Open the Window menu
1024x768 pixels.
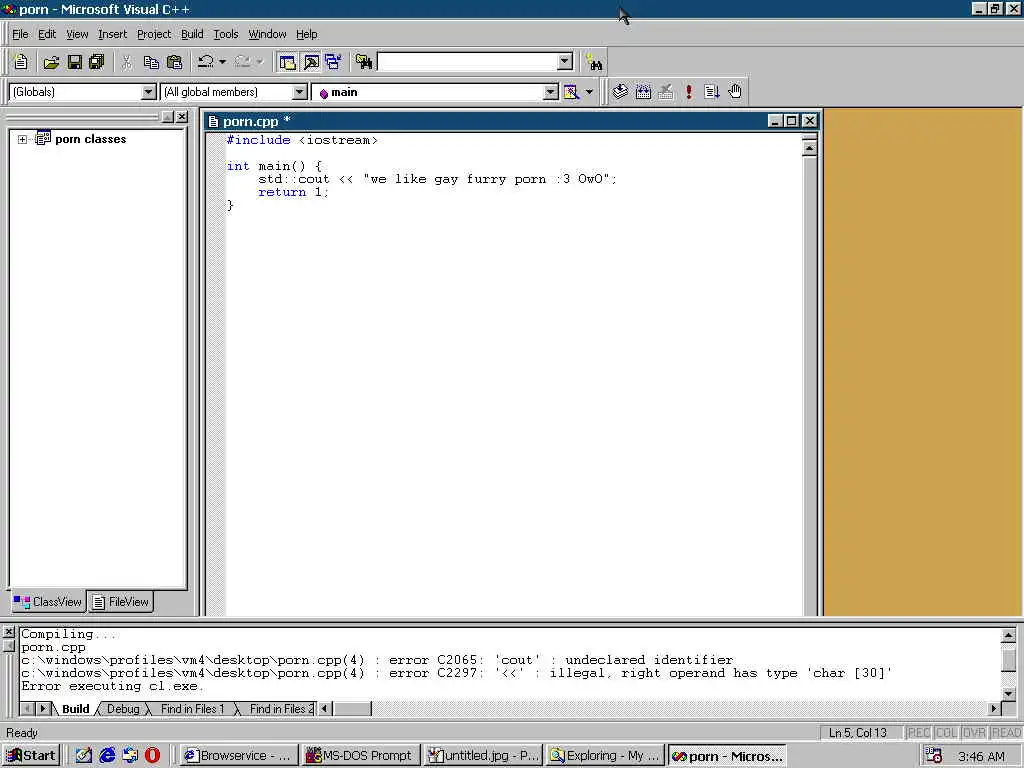pyautogui.click(x=267, y=35)
